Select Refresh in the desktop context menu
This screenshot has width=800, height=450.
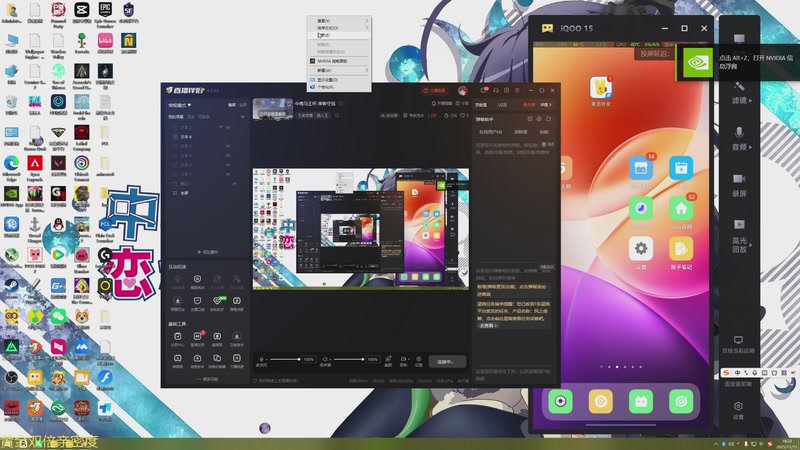coord(325,35)
